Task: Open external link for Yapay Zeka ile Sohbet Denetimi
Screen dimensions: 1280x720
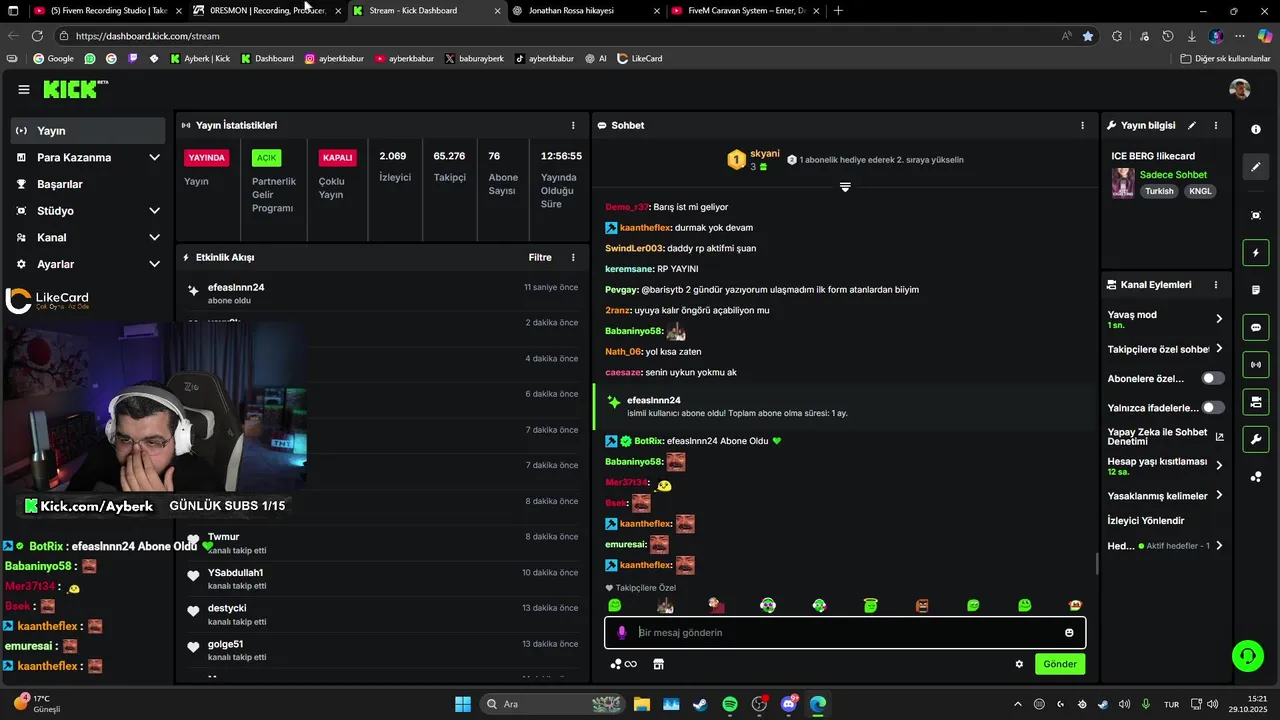Action: (x=1219, y=437)
